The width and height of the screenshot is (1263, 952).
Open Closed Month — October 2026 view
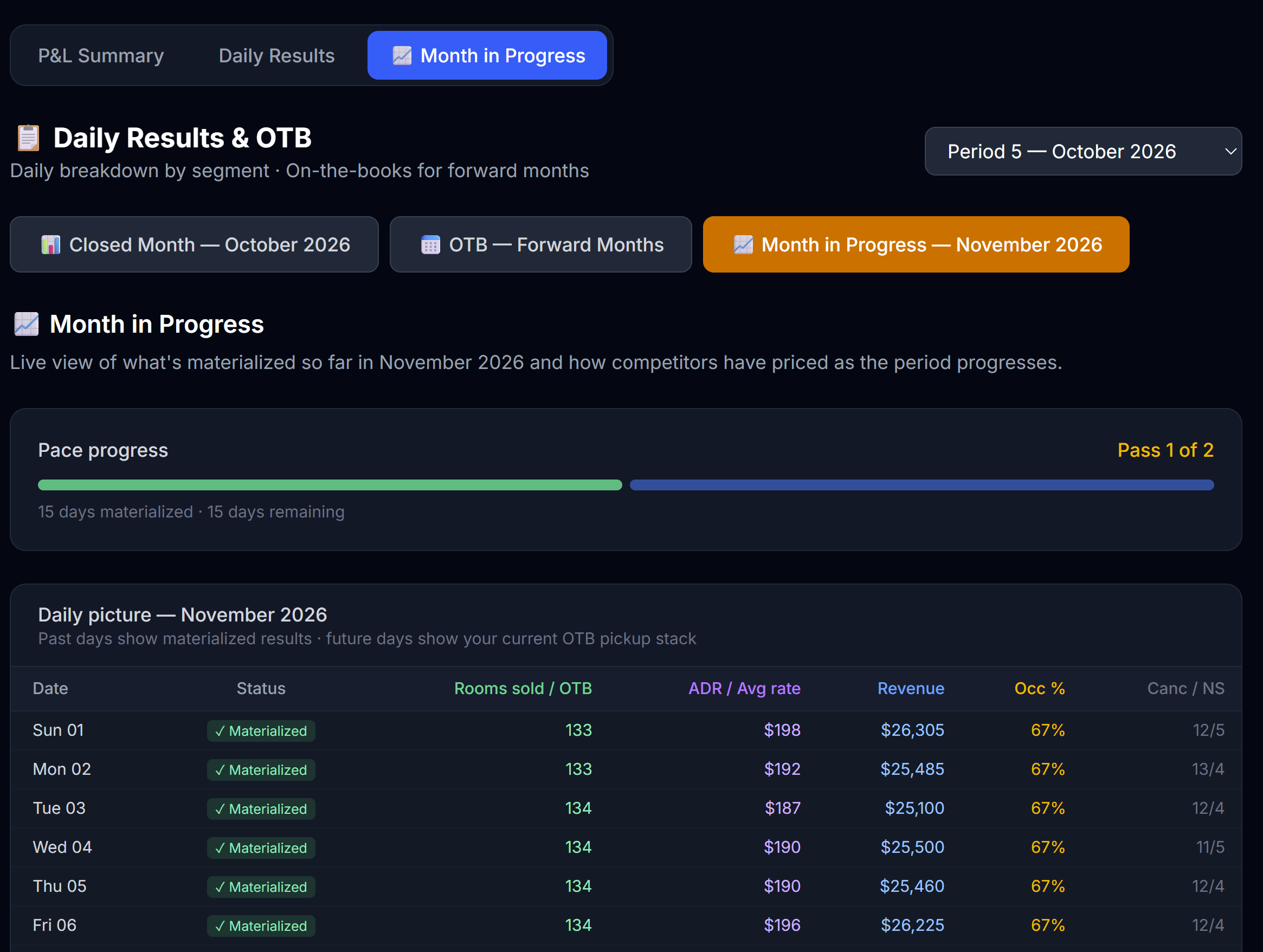[x=194, y=244]
